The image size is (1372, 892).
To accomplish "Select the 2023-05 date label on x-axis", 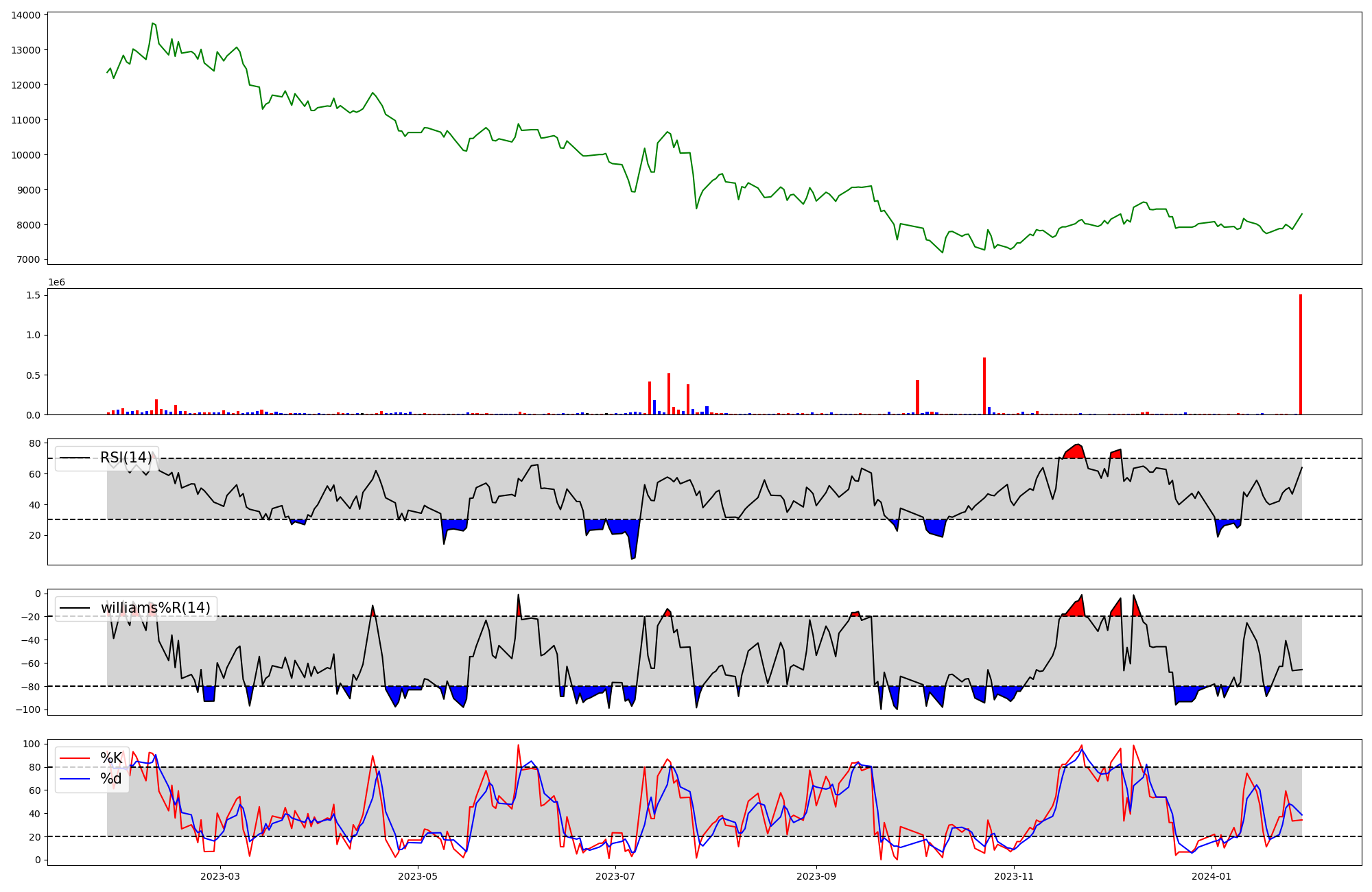I will click(418, 876).
